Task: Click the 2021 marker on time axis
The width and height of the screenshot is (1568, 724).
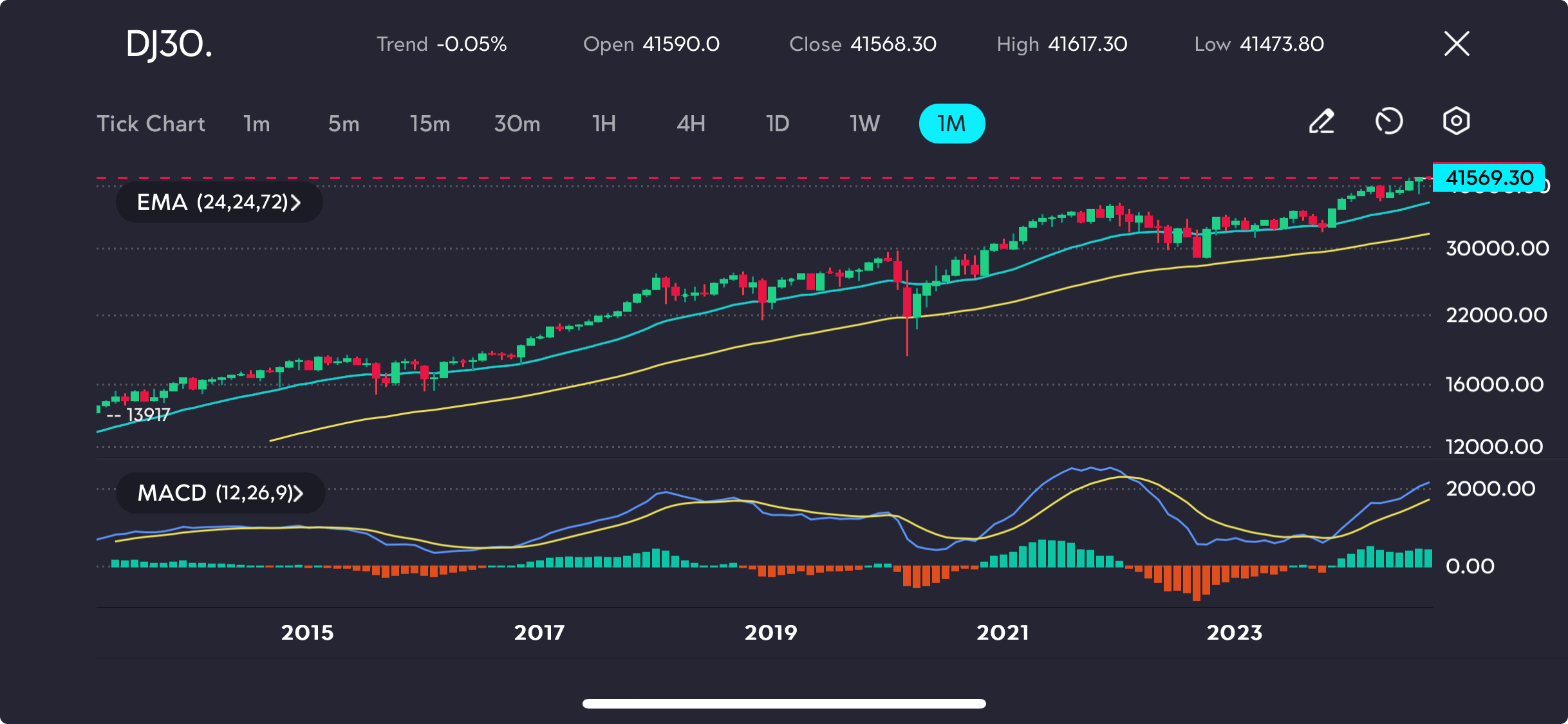Action: coord(1003,633)
